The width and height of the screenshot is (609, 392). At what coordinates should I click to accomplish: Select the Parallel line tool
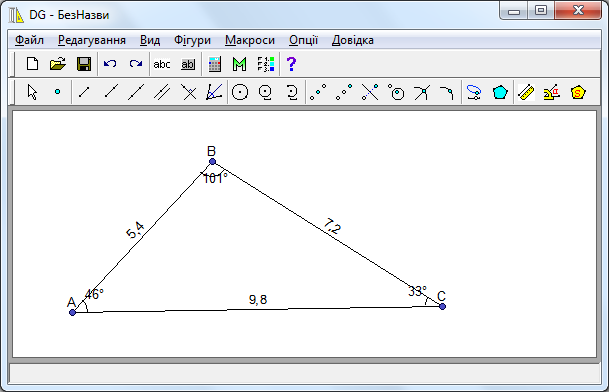click(162, 92)
